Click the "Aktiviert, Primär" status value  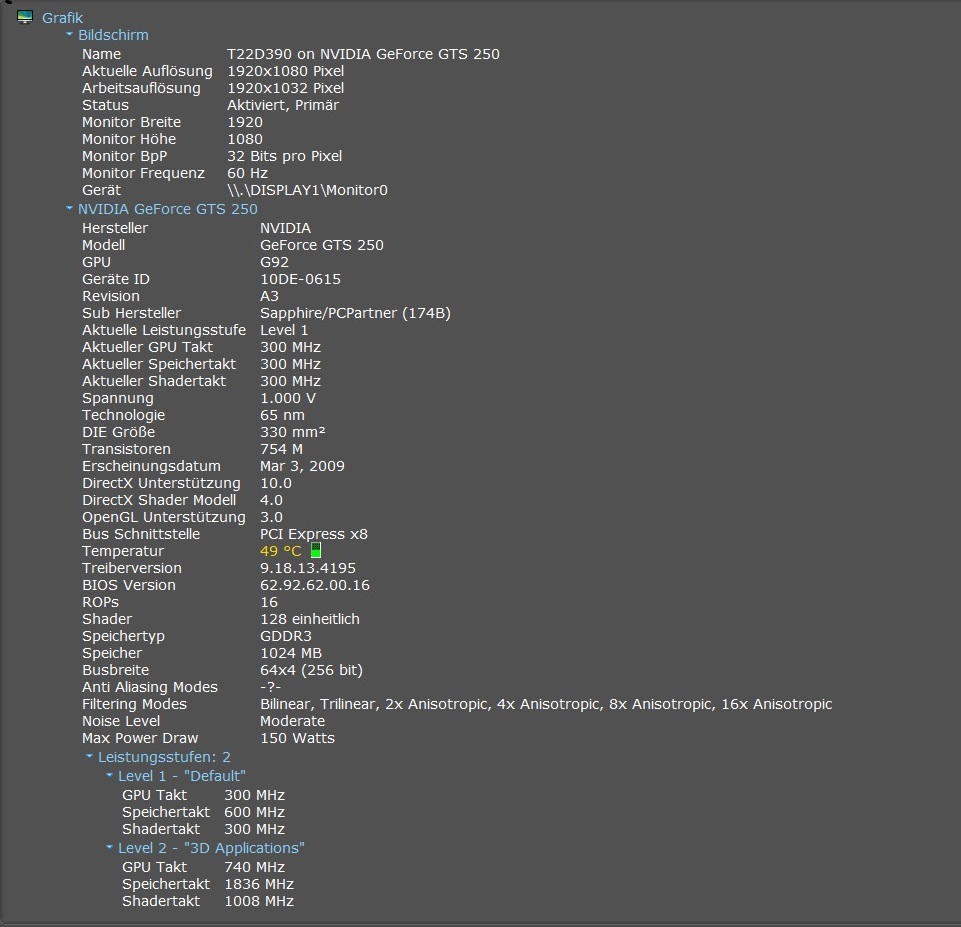283,105
